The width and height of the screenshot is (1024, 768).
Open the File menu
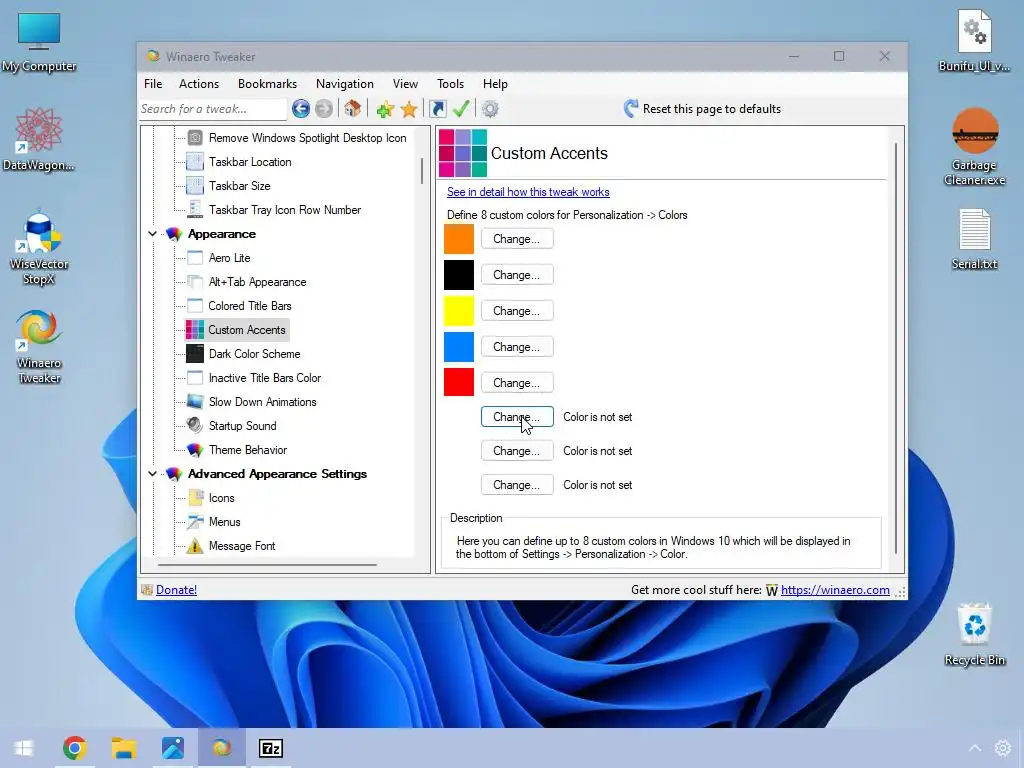[153, 84]
